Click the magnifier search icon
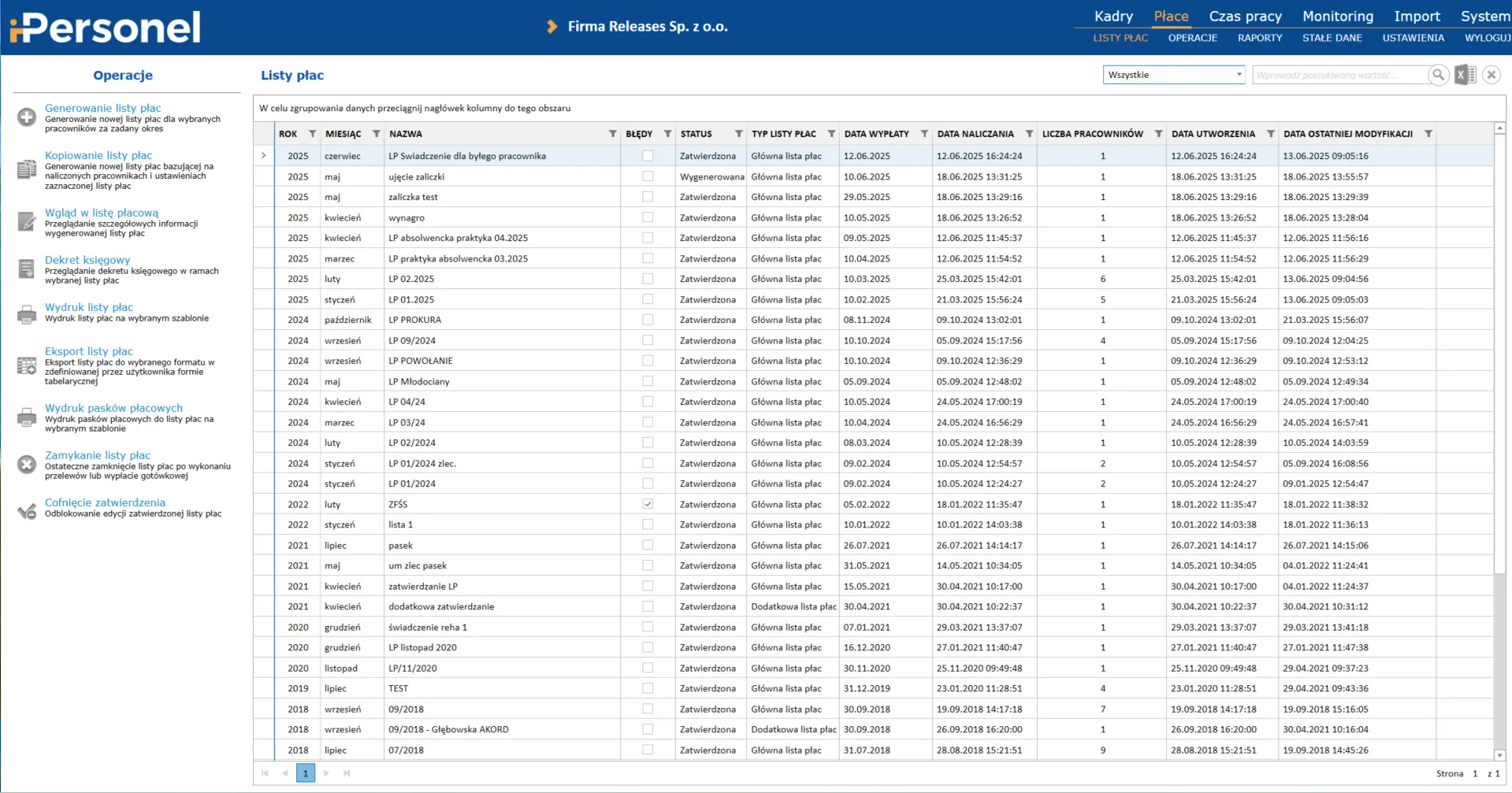Screen dimensions: 1512x793 click(1438, 75)
